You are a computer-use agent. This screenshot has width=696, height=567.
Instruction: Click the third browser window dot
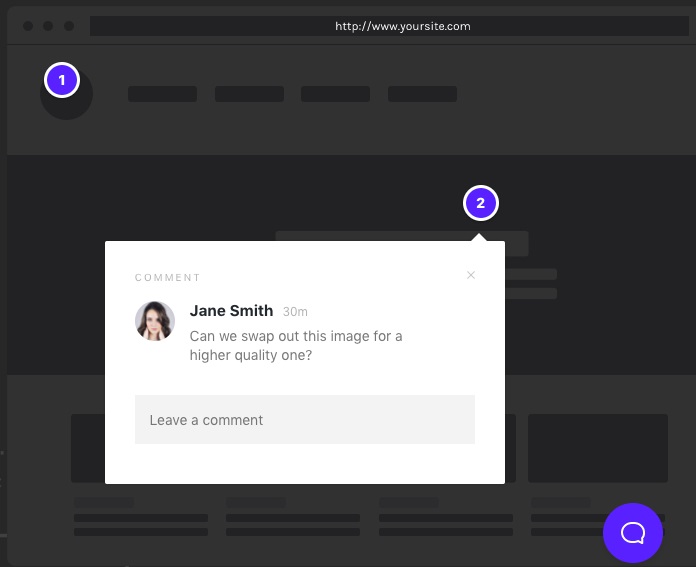tap(68, 26)
